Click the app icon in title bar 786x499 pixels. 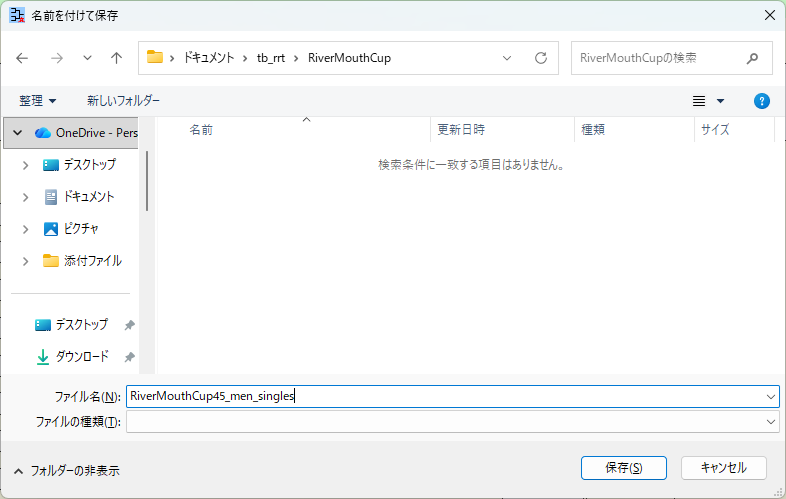pyautogui.click(x=17, y=16)
